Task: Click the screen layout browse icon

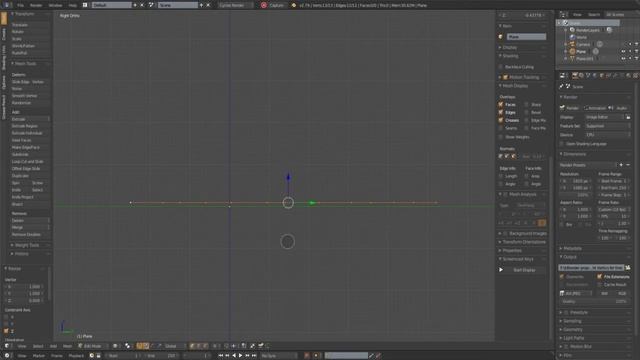Action: (x=85, y=5)
